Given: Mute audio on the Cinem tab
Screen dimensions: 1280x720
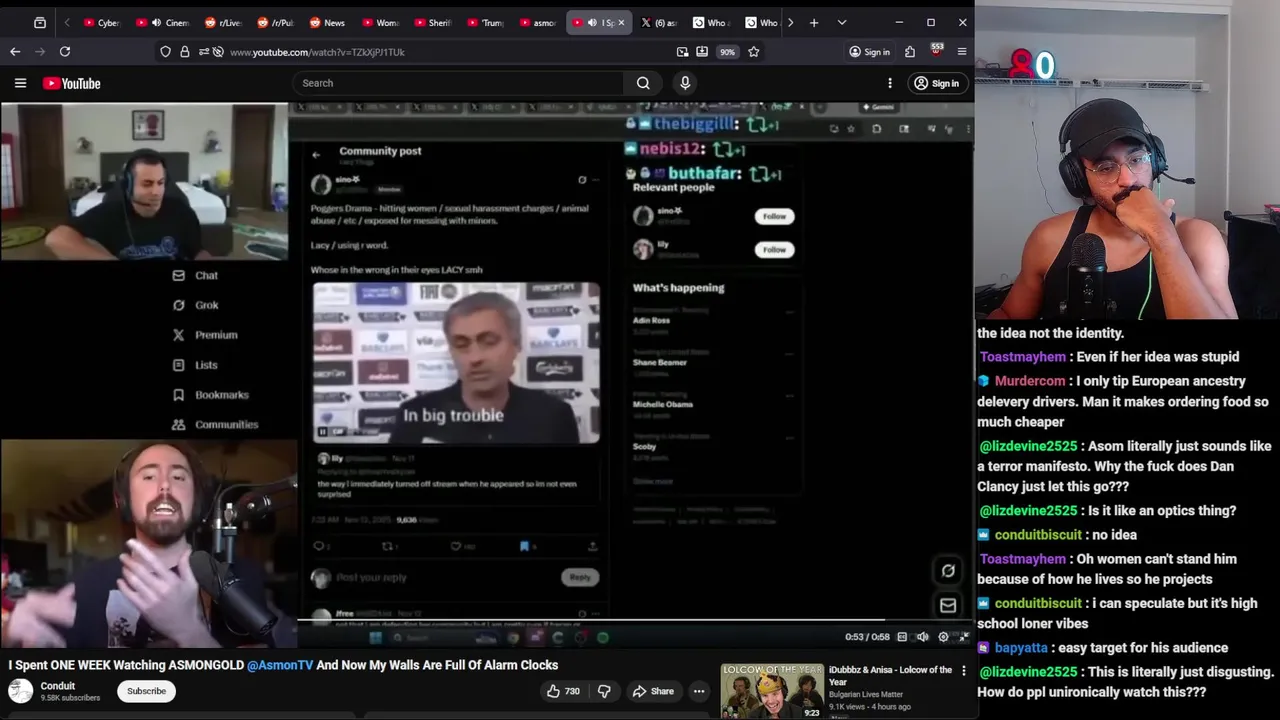Looking at the screenshot, I should coord(156,22).
